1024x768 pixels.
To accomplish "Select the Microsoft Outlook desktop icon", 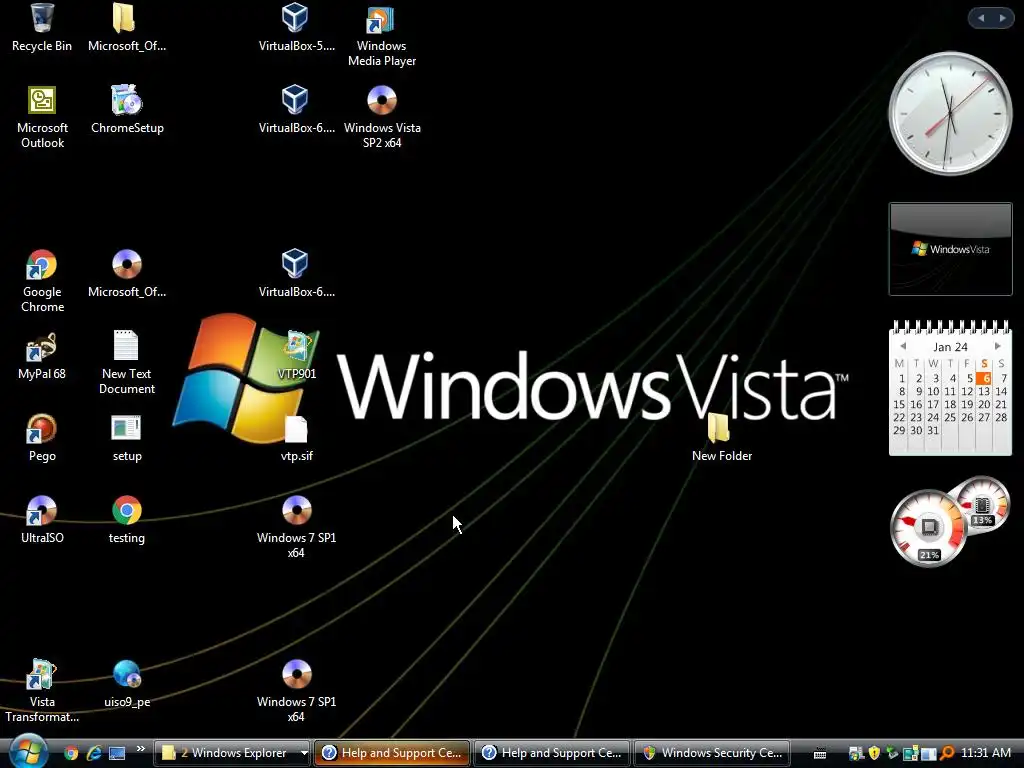I will pyautogui.click(x=42, y=118).
